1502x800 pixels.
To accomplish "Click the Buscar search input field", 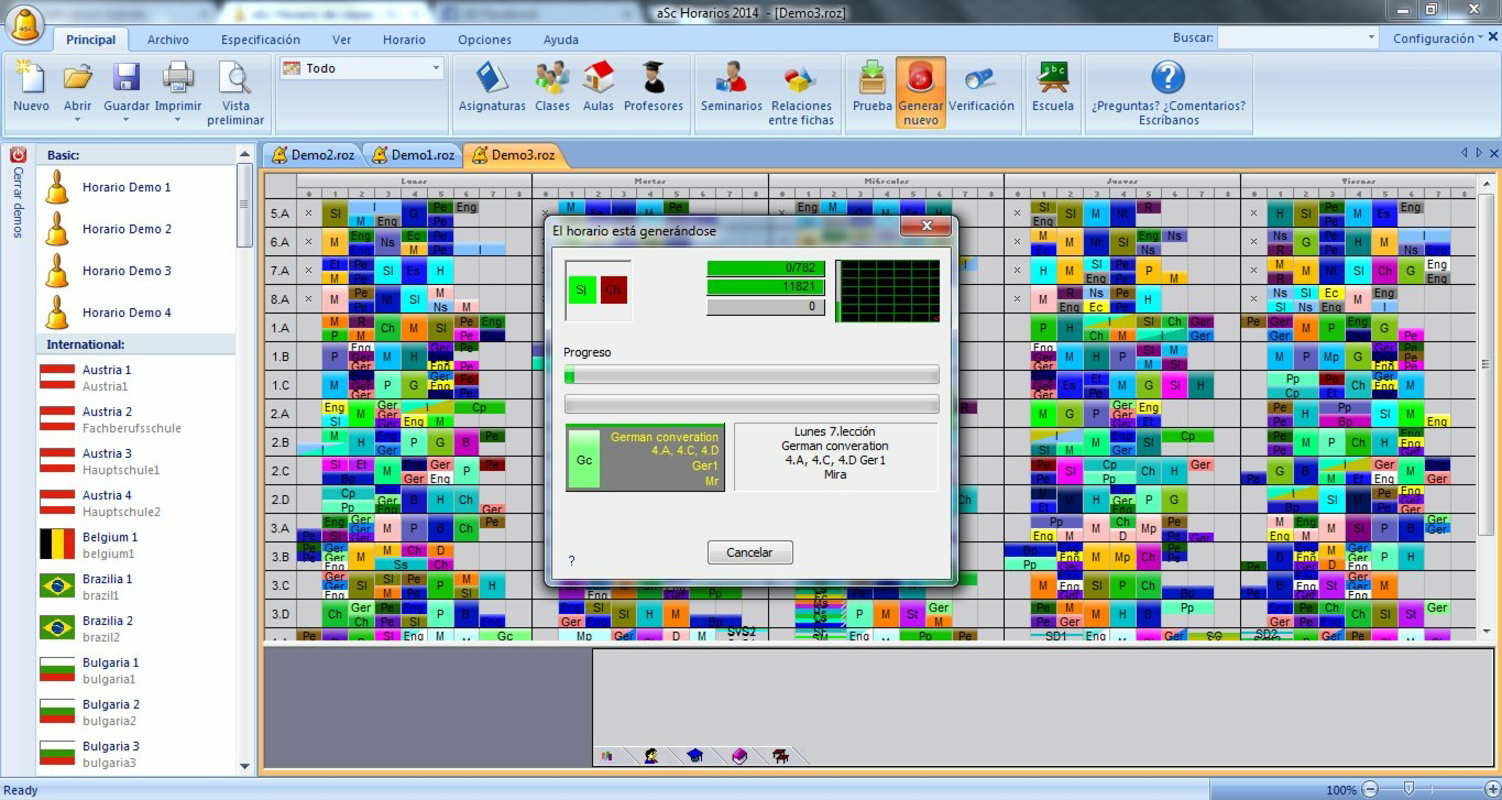I will click(x=1290, y=38).
